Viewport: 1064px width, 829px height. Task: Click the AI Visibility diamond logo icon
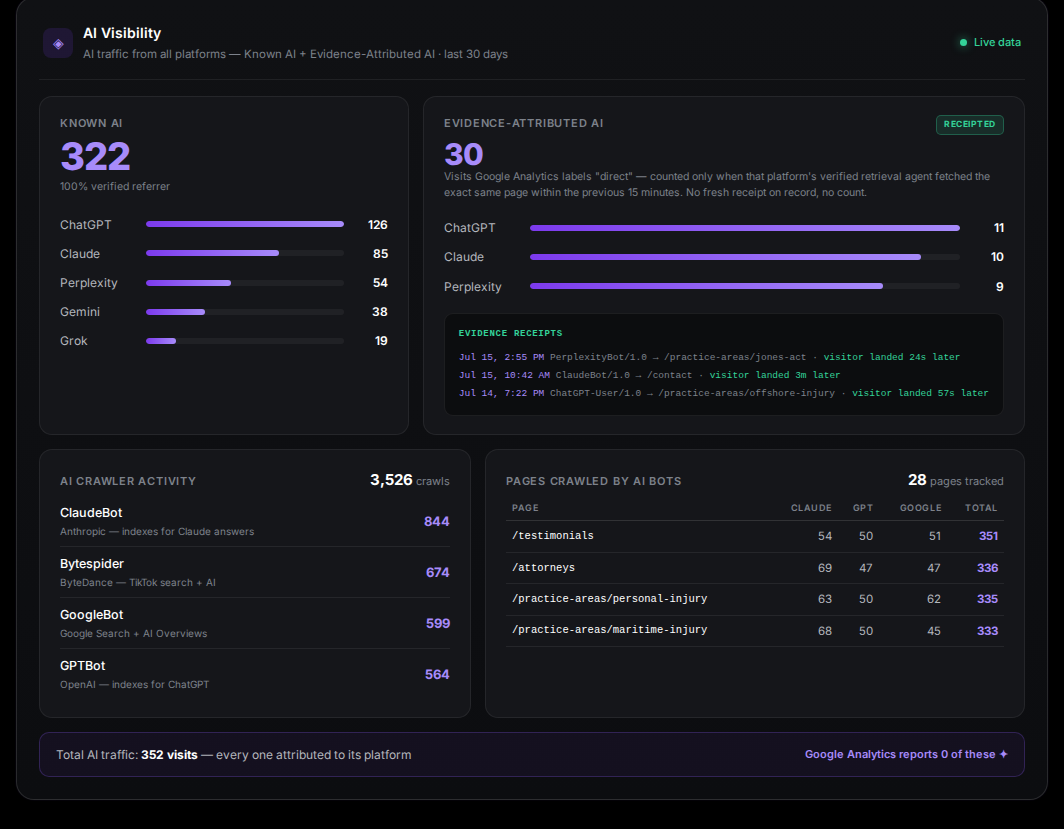[58, 43]
